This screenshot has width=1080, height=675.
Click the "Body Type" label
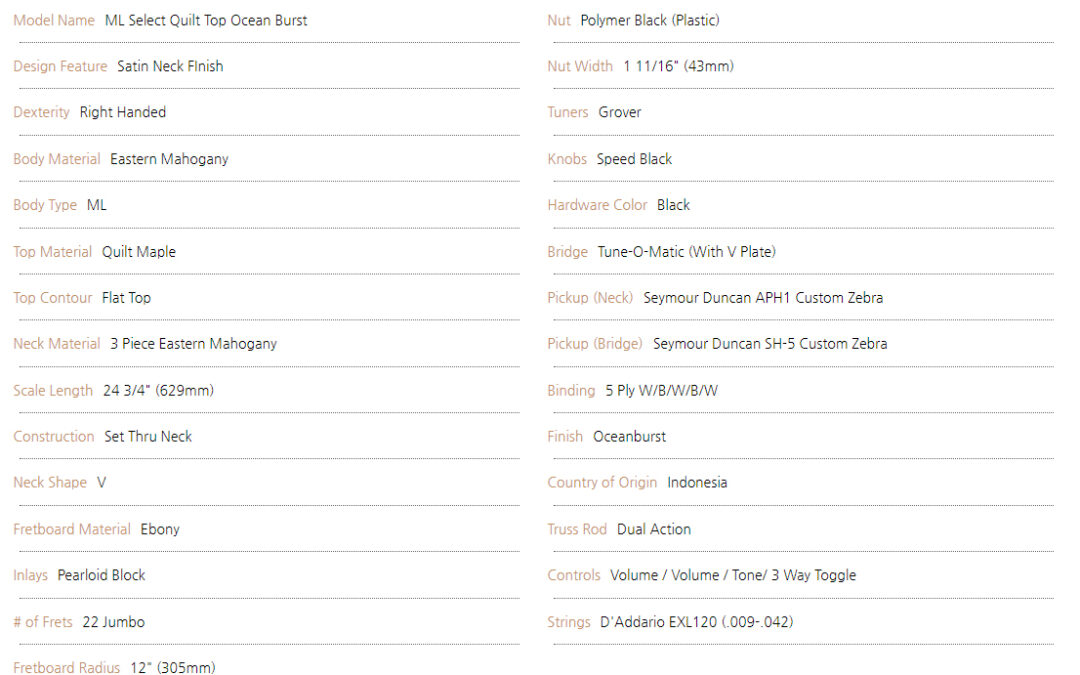[45, 205]
